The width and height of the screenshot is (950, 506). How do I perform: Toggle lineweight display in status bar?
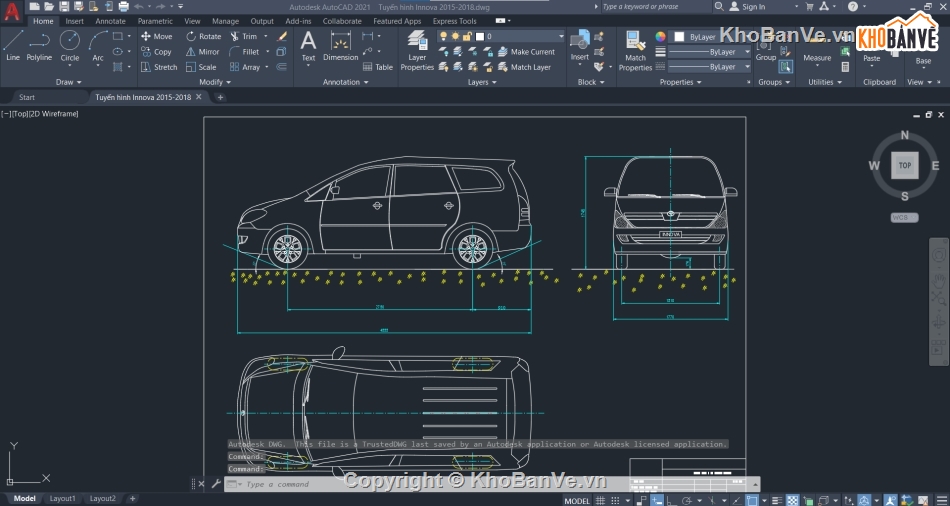coord(777,501)
